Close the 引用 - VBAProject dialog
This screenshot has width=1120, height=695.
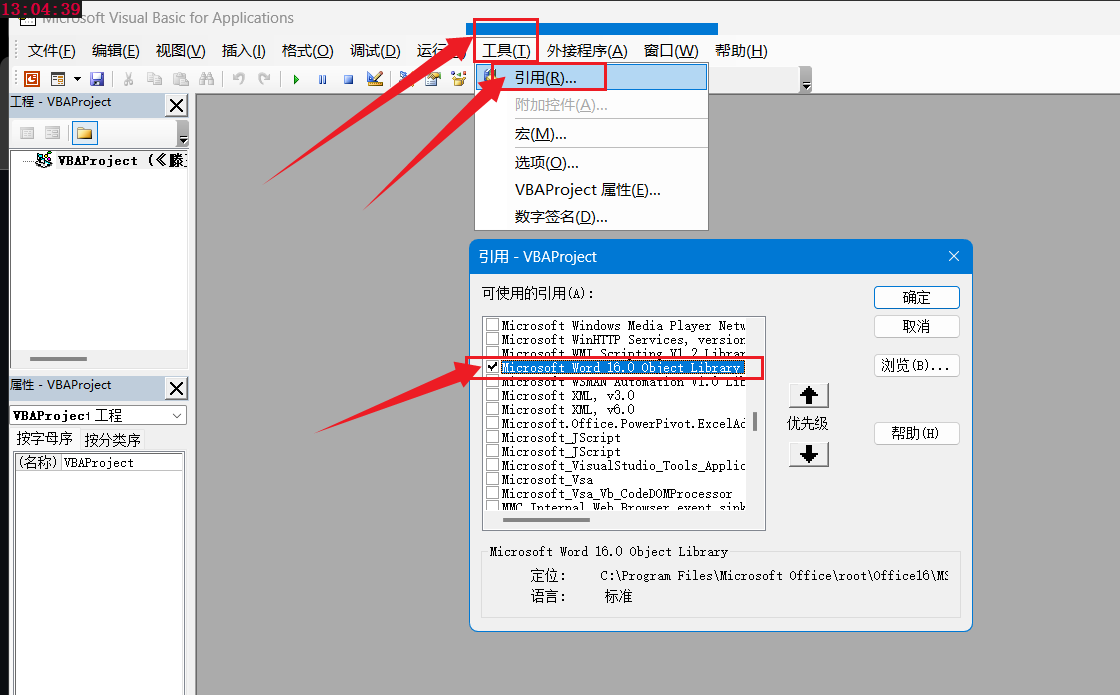954,256
